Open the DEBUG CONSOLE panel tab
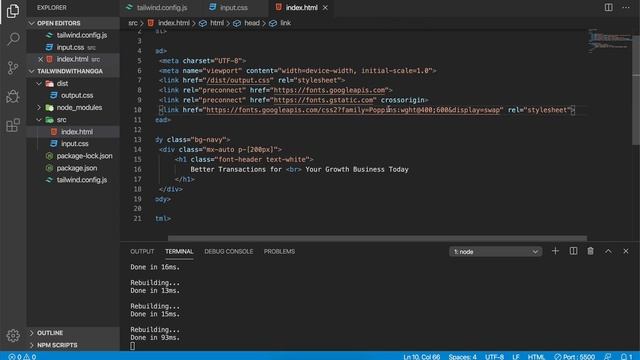 coord(229,251)
